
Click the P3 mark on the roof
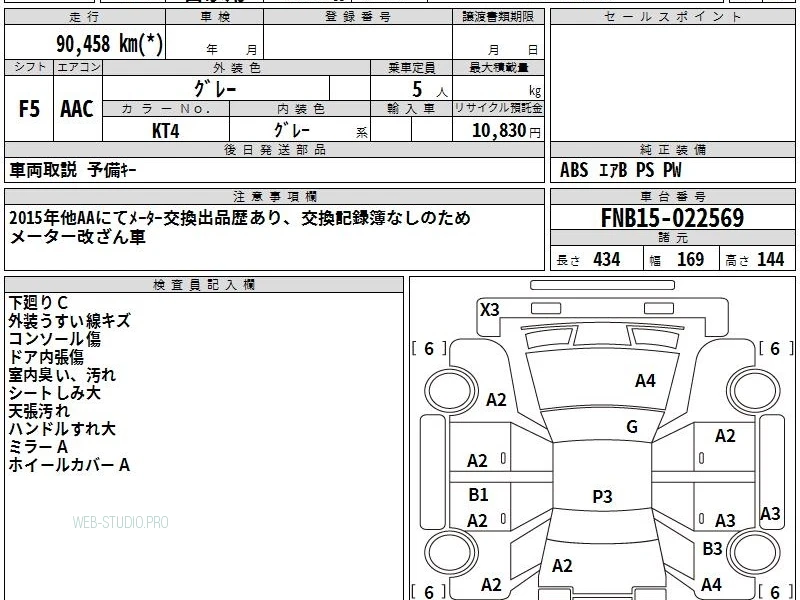602,496
